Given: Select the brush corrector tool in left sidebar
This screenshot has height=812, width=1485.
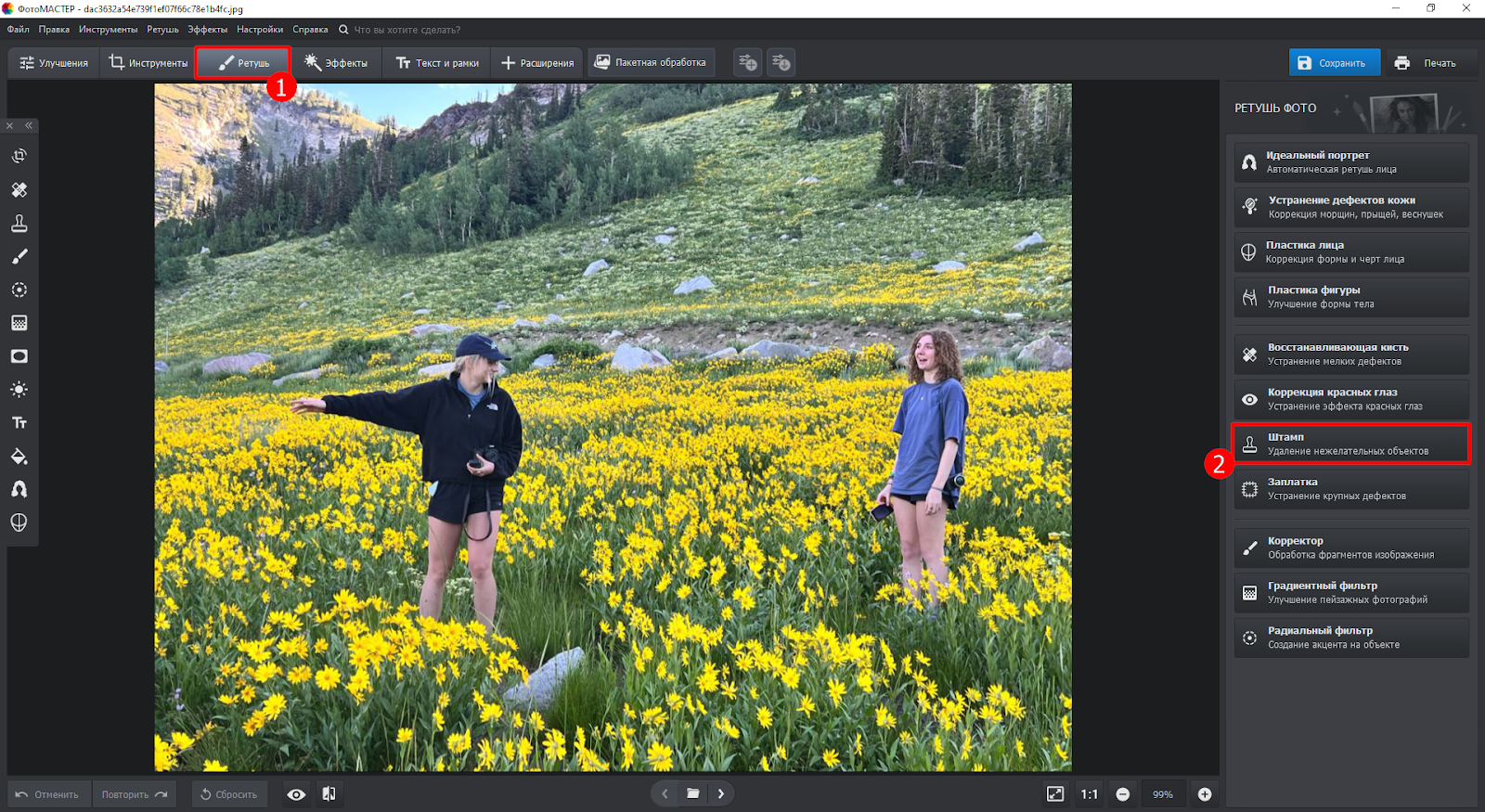Looking at the screenshot, I should [x=19, y=256].
